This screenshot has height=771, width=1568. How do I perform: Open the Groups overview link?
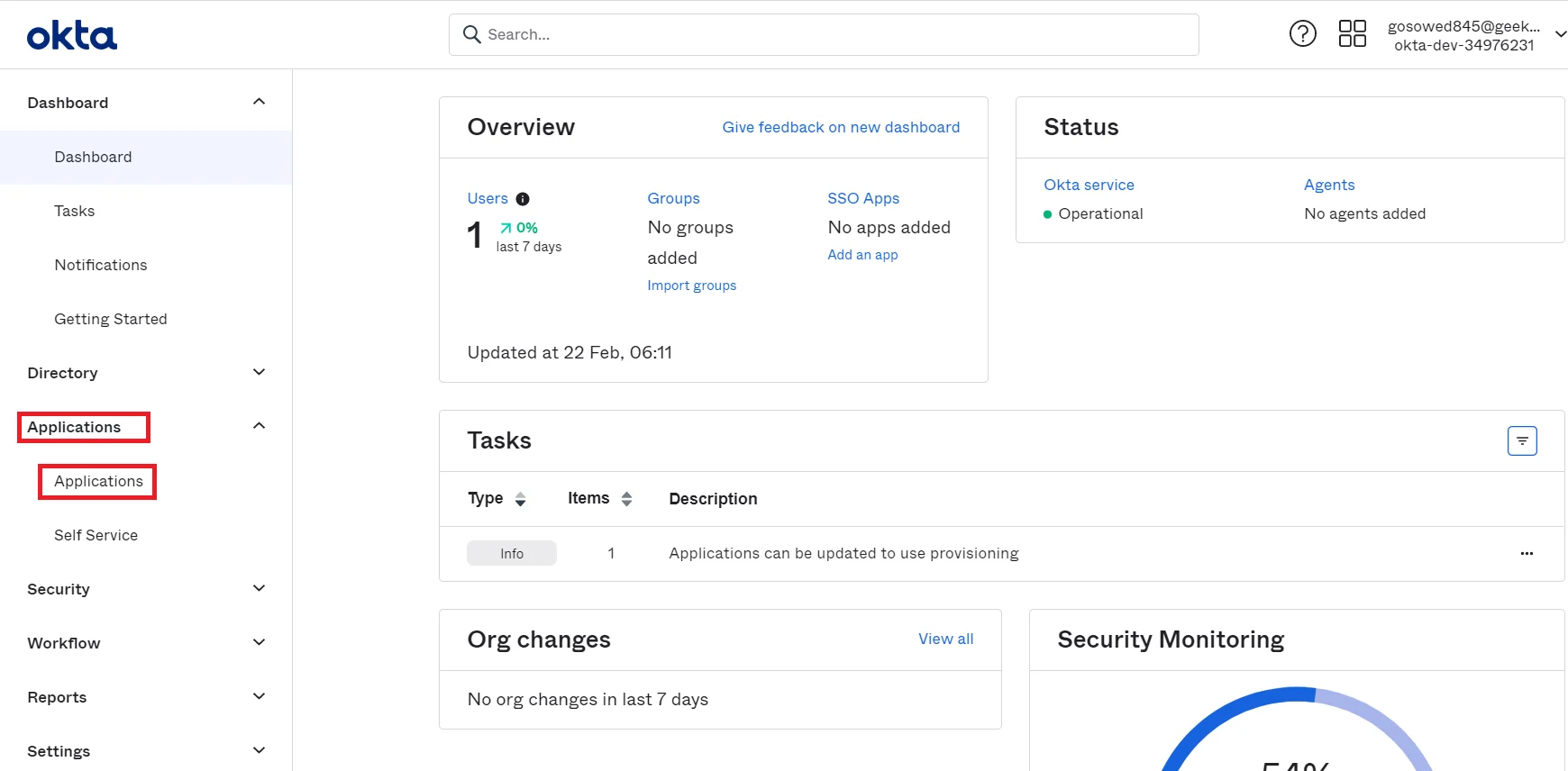673,199
